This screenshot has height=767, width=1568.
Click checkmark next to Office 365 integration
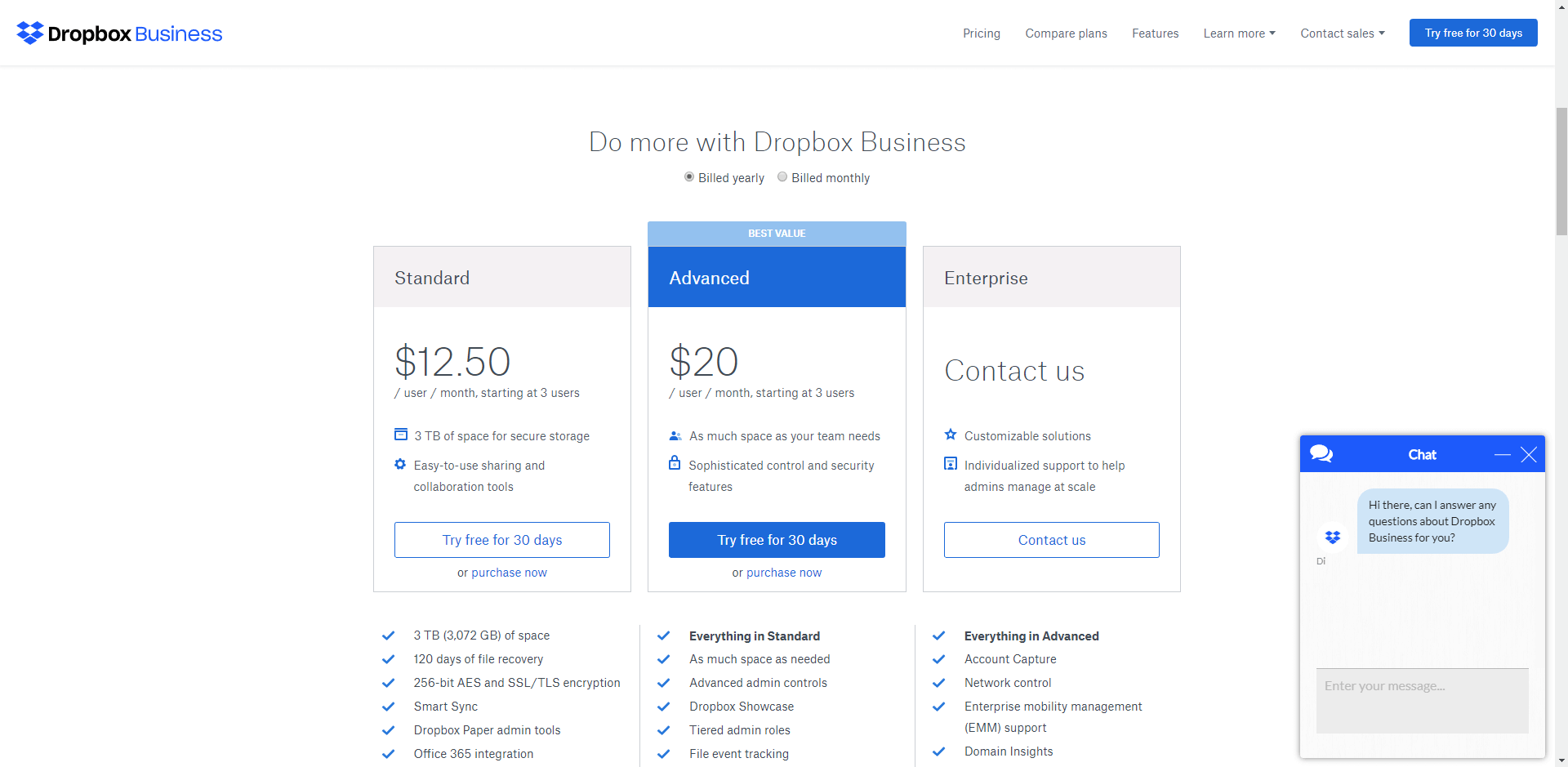388,754
